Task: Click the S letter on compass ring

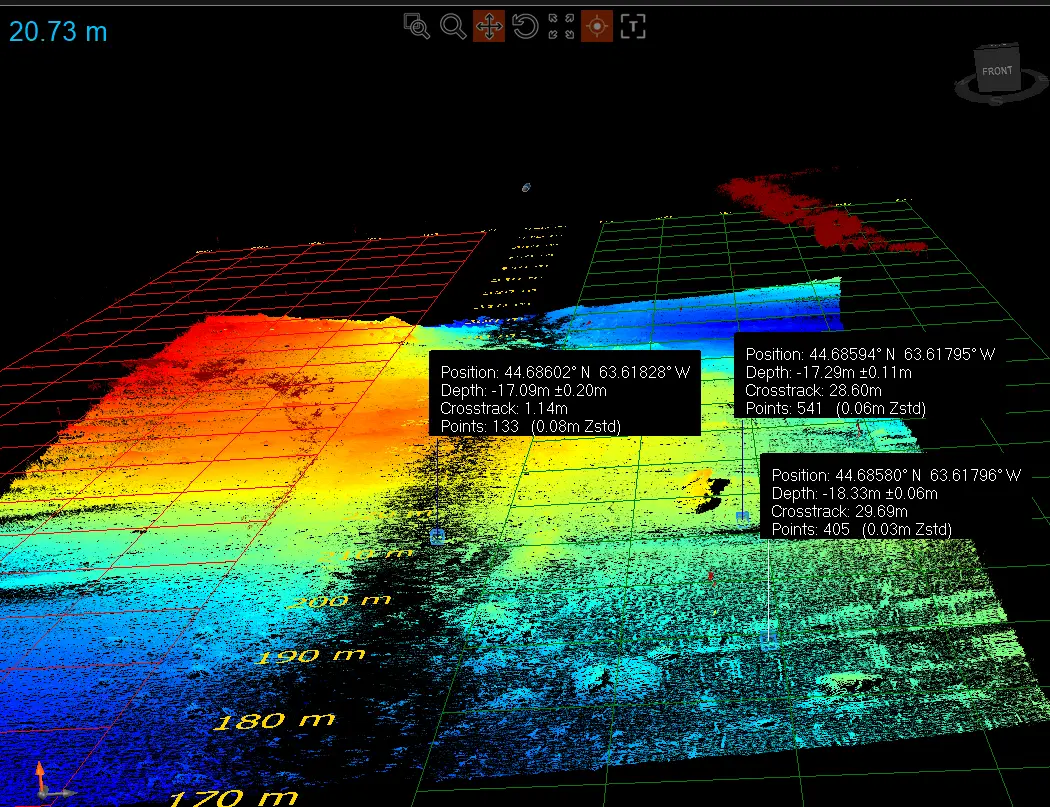Action: pos(996,100)
